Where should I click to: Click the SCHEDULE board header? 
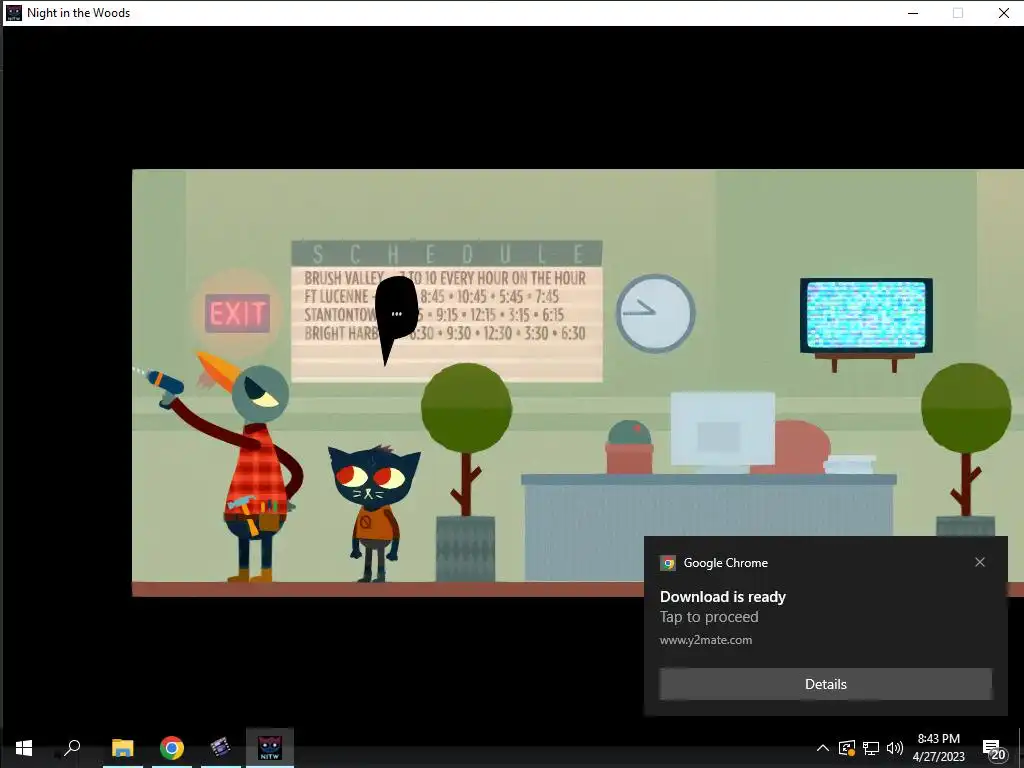tap(447, 253)
